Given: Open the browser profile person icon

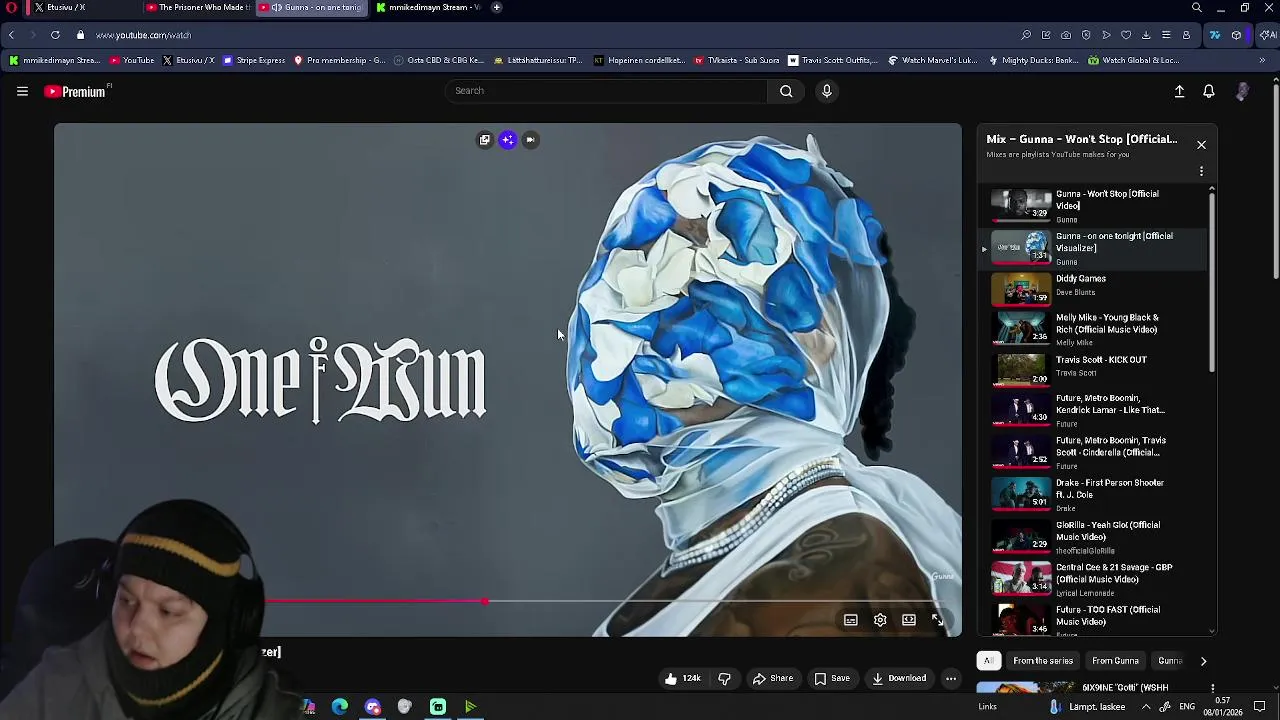Looking at the screenshot, I should pos(1186,35).
